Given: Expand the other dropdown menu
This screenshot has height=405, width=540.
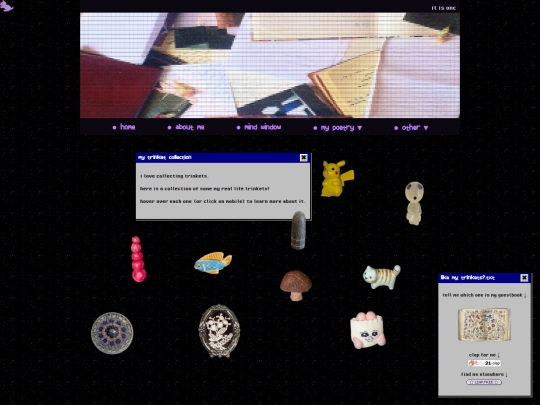Looking at the screenshot, I should [x=411, y=128].
